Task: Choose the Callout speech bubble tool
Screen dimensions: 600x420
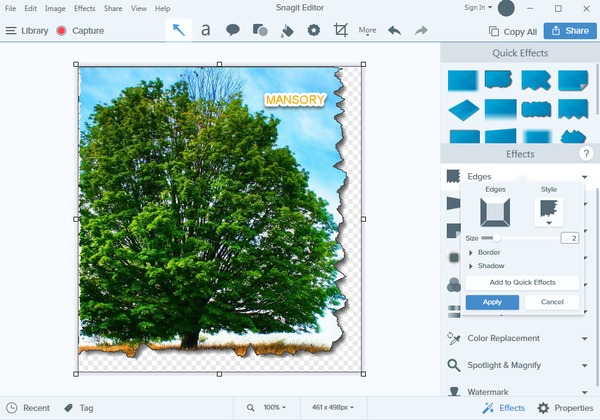Action: click(233, 30)
